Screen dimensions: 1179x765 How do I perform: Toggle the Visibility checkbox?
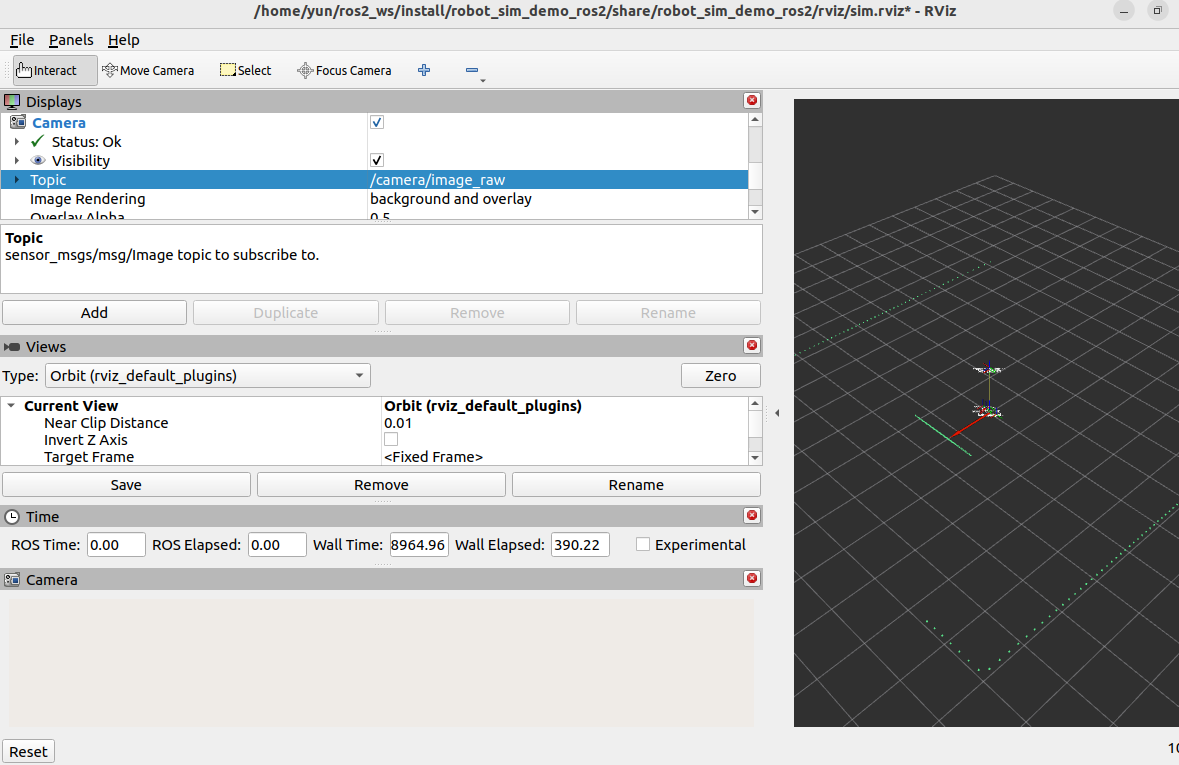[377, 159]
